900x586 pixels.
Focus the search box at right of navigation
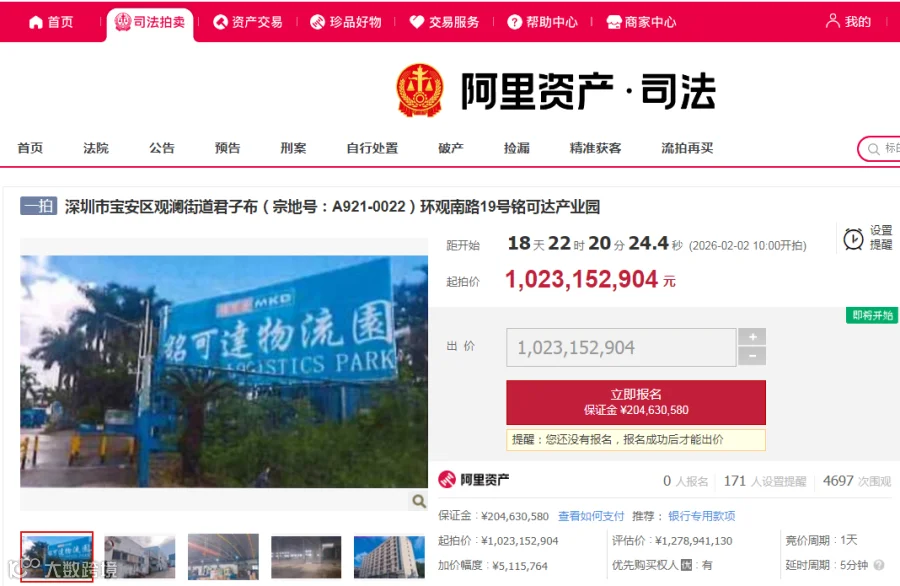point(879,149)
